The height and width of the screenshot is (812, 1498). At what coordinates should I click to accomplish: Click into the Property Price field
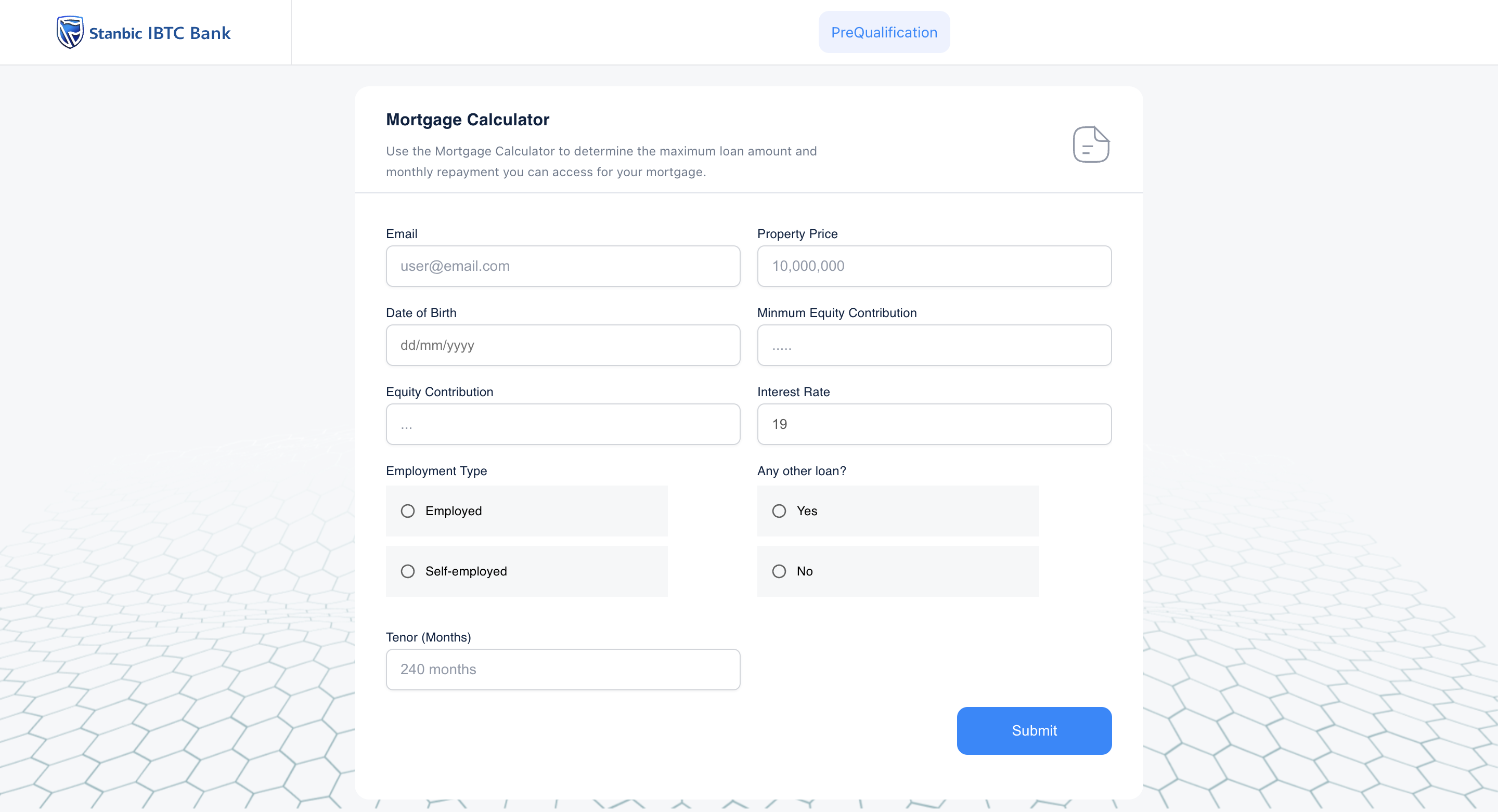pos(934,266)
